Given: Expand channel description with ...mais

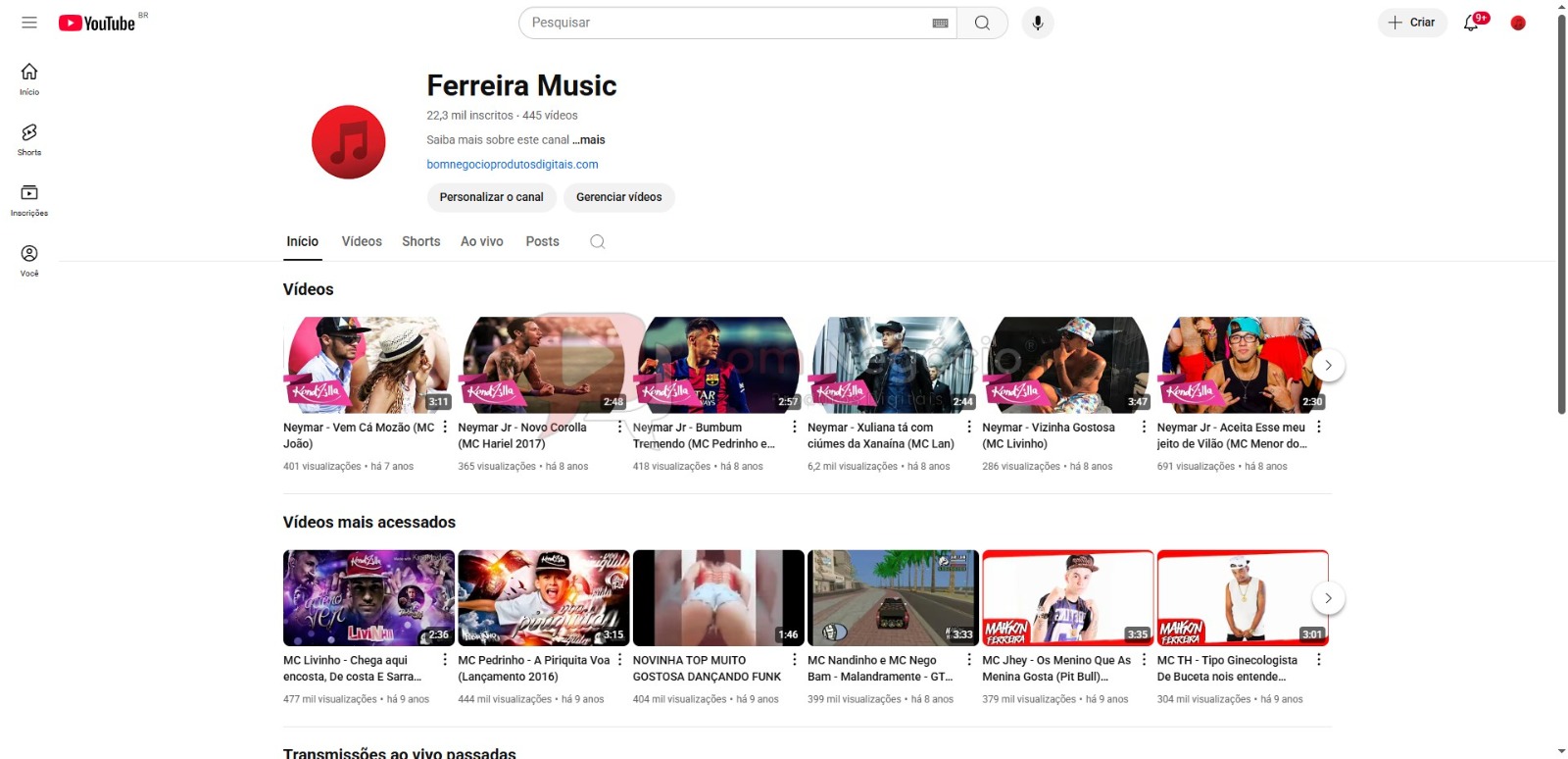Looking at the screenshot, I should tap(589, 140).
